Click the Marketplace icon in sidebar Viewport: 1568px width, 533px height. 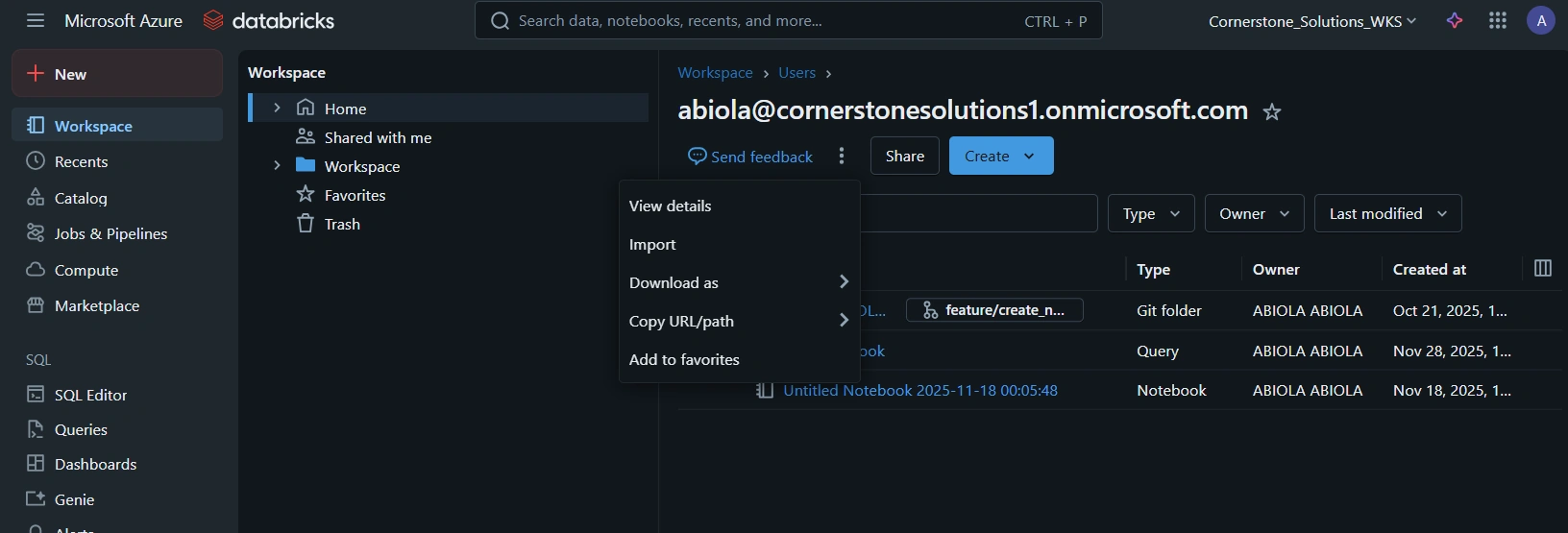36,305
